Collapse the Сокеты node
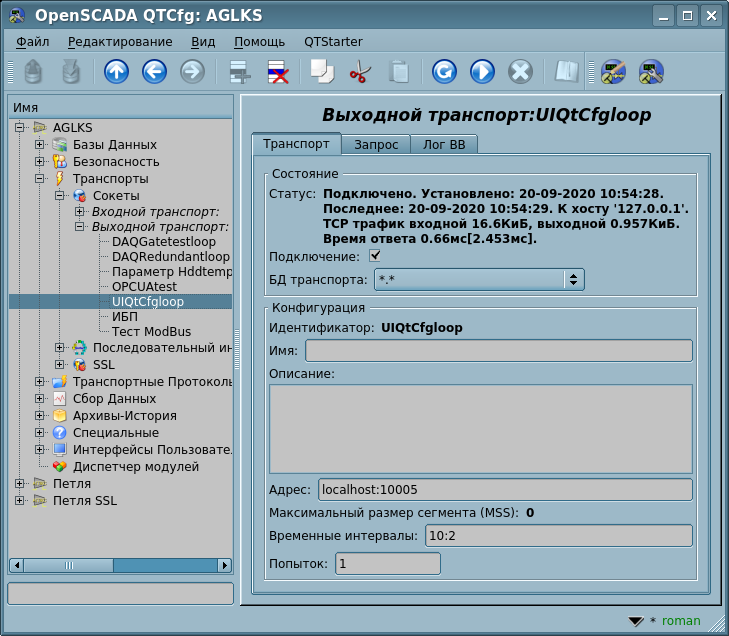Screen dimensions: 729x636 point(60,195)
